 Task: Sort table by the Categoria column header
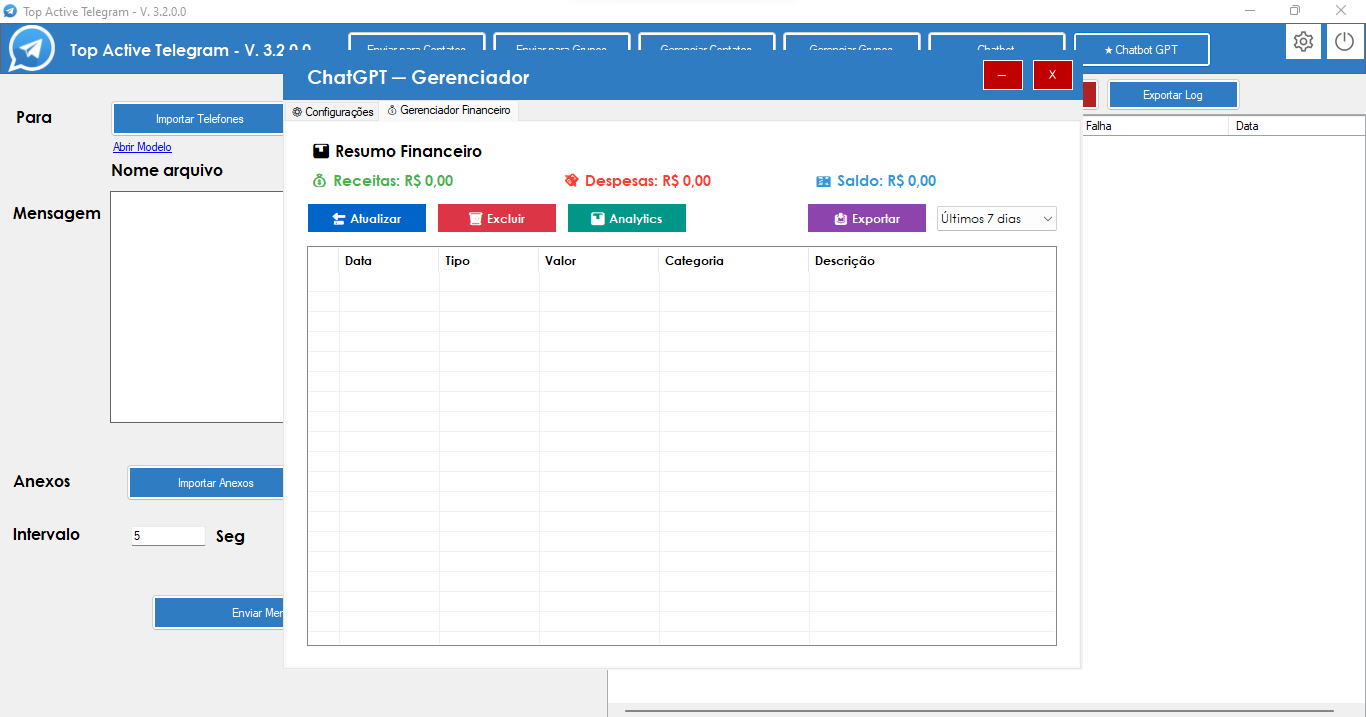pyautogui.click(x=694, y=261)
